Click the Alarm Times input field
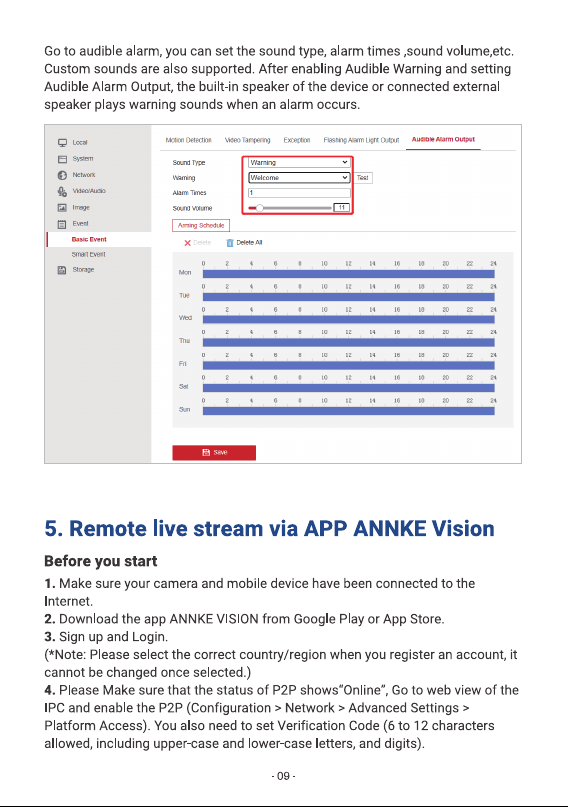Viewport: 568px width, 807px height. coord(299,192)
